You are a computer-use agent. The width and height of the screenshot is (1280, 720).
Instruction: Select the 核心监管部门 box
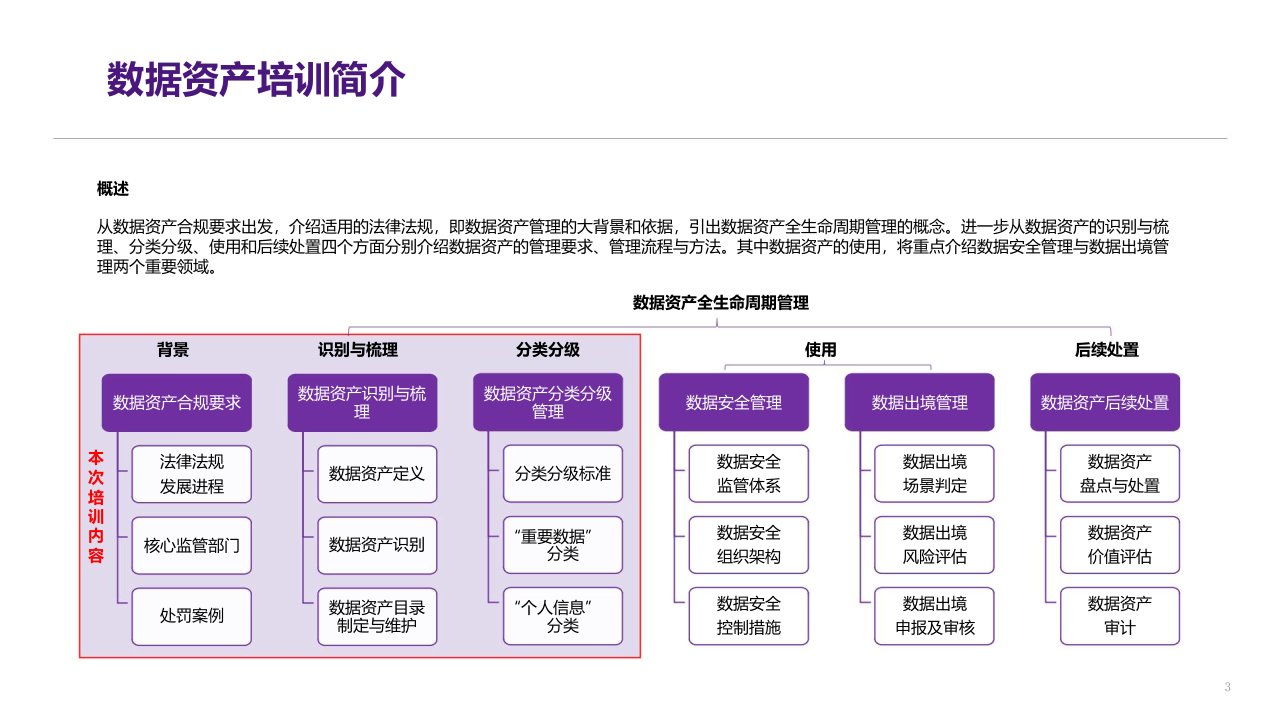tap(192, 545)
